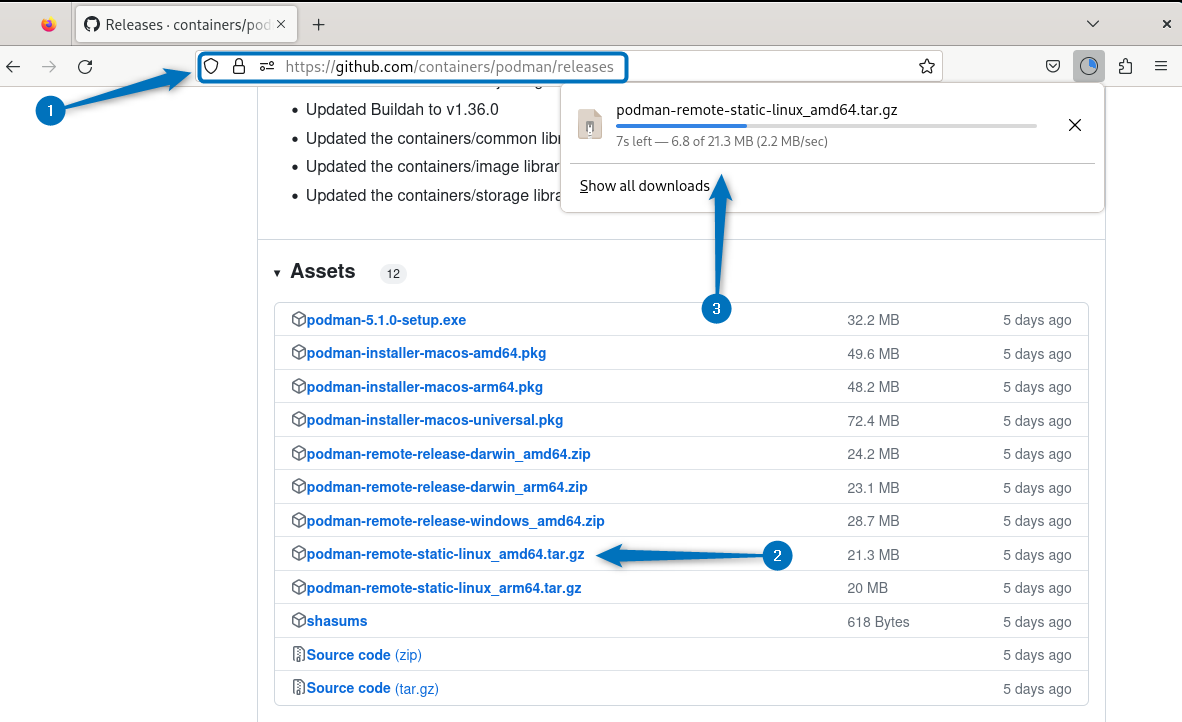Click the back navigation arrow
The width and height of the screenshot is (1182, 722).
(13, 66)
